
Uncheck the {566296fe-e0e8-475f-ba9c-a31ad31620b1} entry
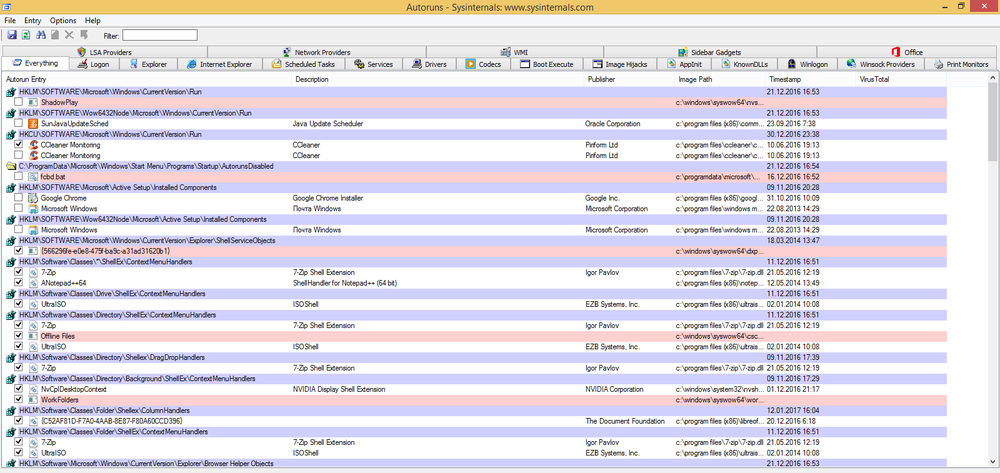click(x=19, y=251)
